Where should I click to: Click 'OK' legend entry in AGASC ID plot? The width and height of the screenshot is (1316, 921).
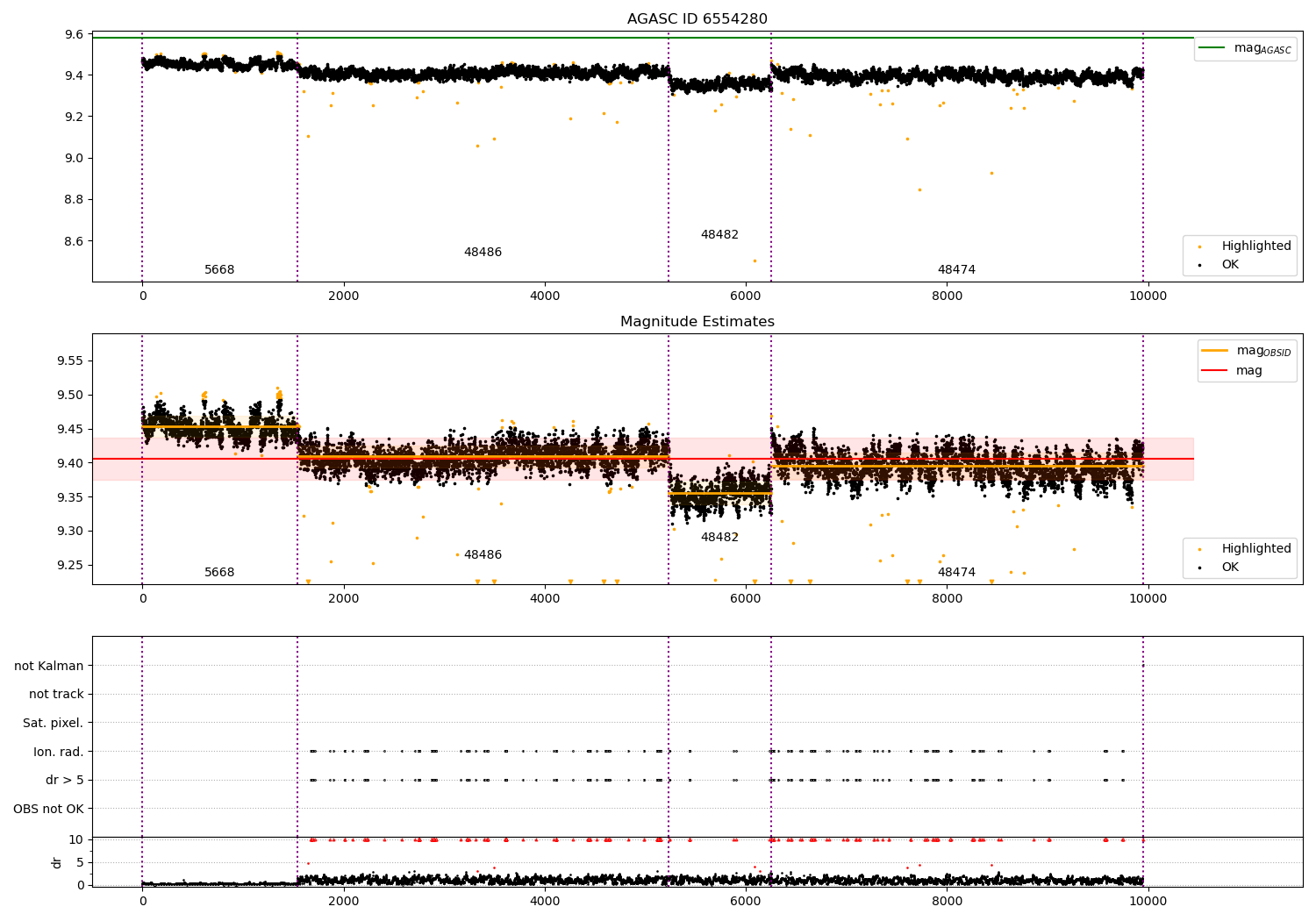[x=1219, y=264]
